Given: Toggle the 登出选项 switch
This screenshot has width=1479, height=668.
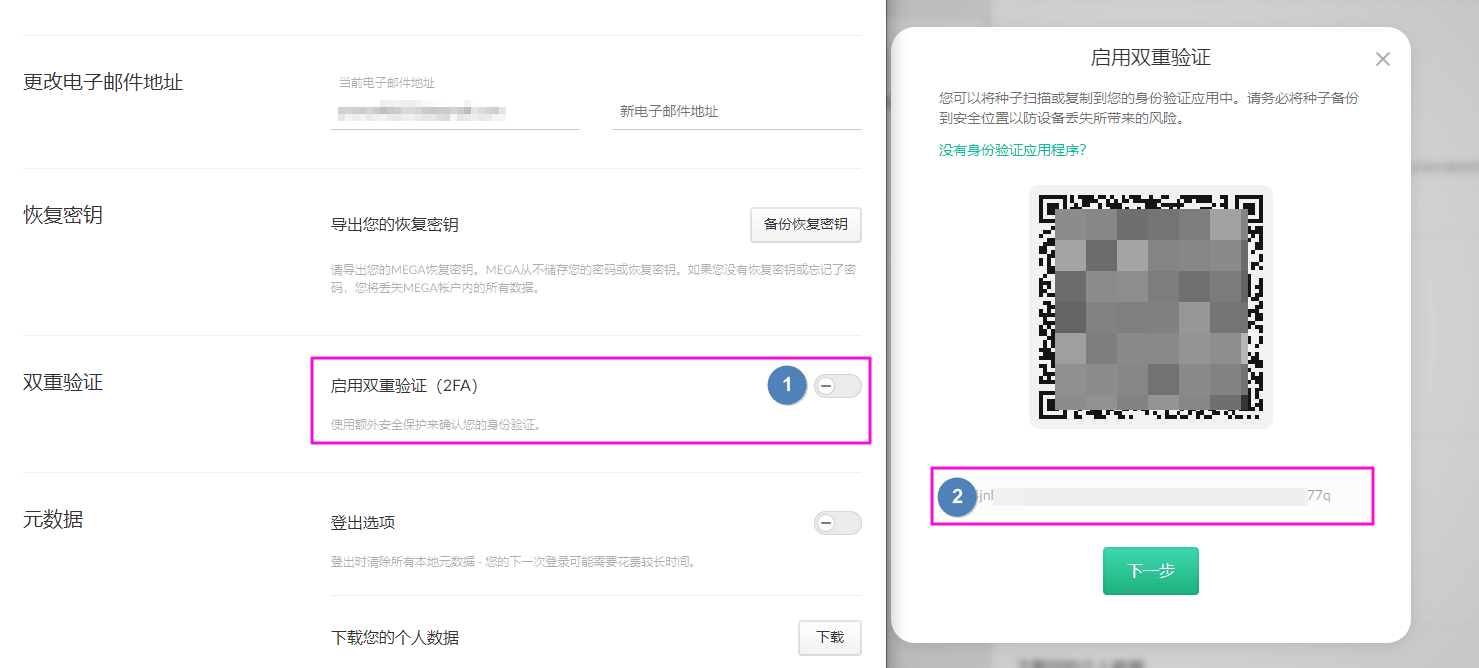Looking at the screenshot, I should 837,523.
